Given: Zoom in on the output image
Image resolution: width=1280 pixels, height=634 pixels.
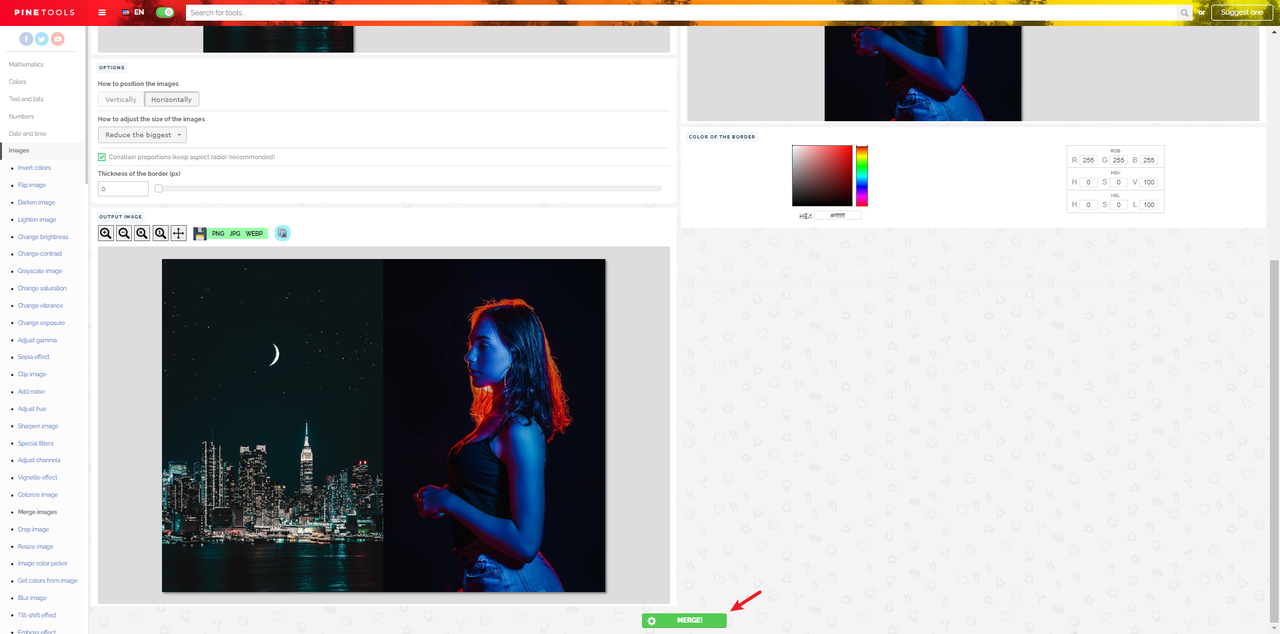Looking at the screenshot, I should pyautogui.click(x=106, y=233).
